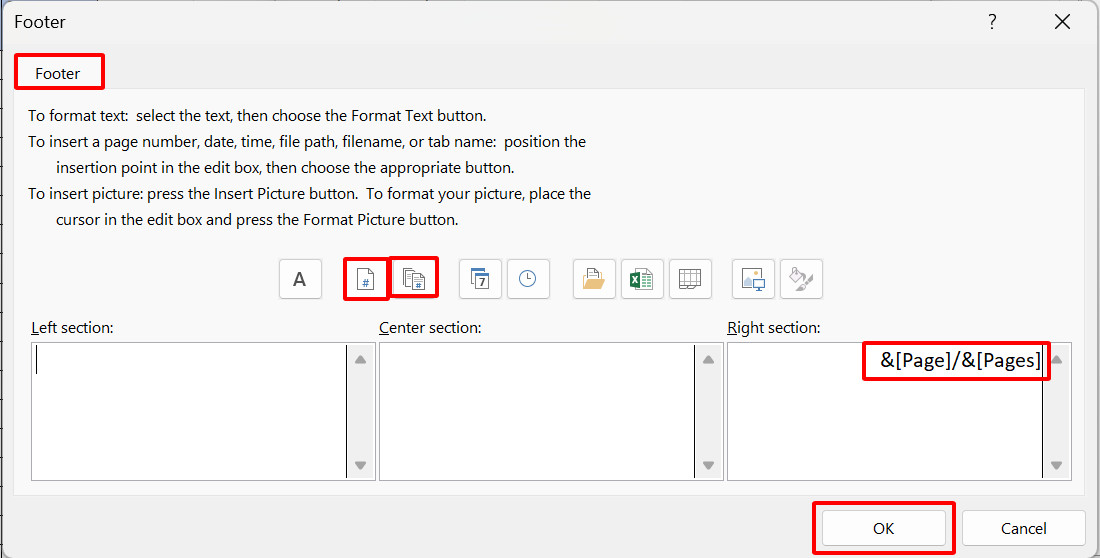Cancel the Footer dialog

1023,528
